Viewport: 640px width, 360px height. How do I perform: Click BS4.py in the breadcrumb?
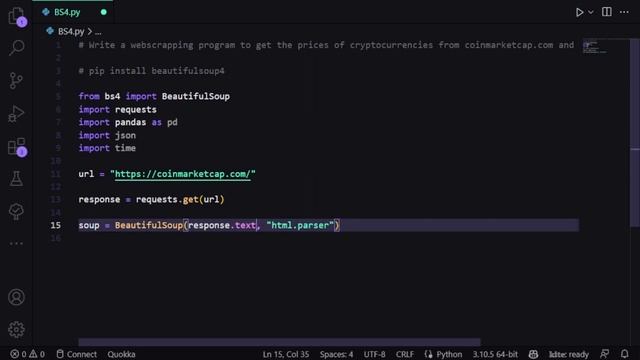(x=71, y=31)
